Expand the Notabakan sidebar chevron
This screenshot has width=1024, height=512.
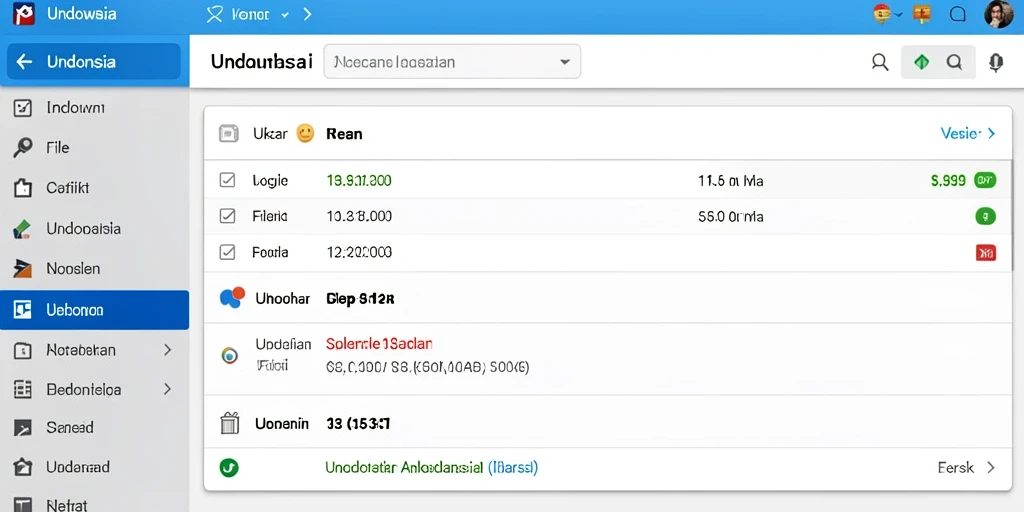(167, 350)
